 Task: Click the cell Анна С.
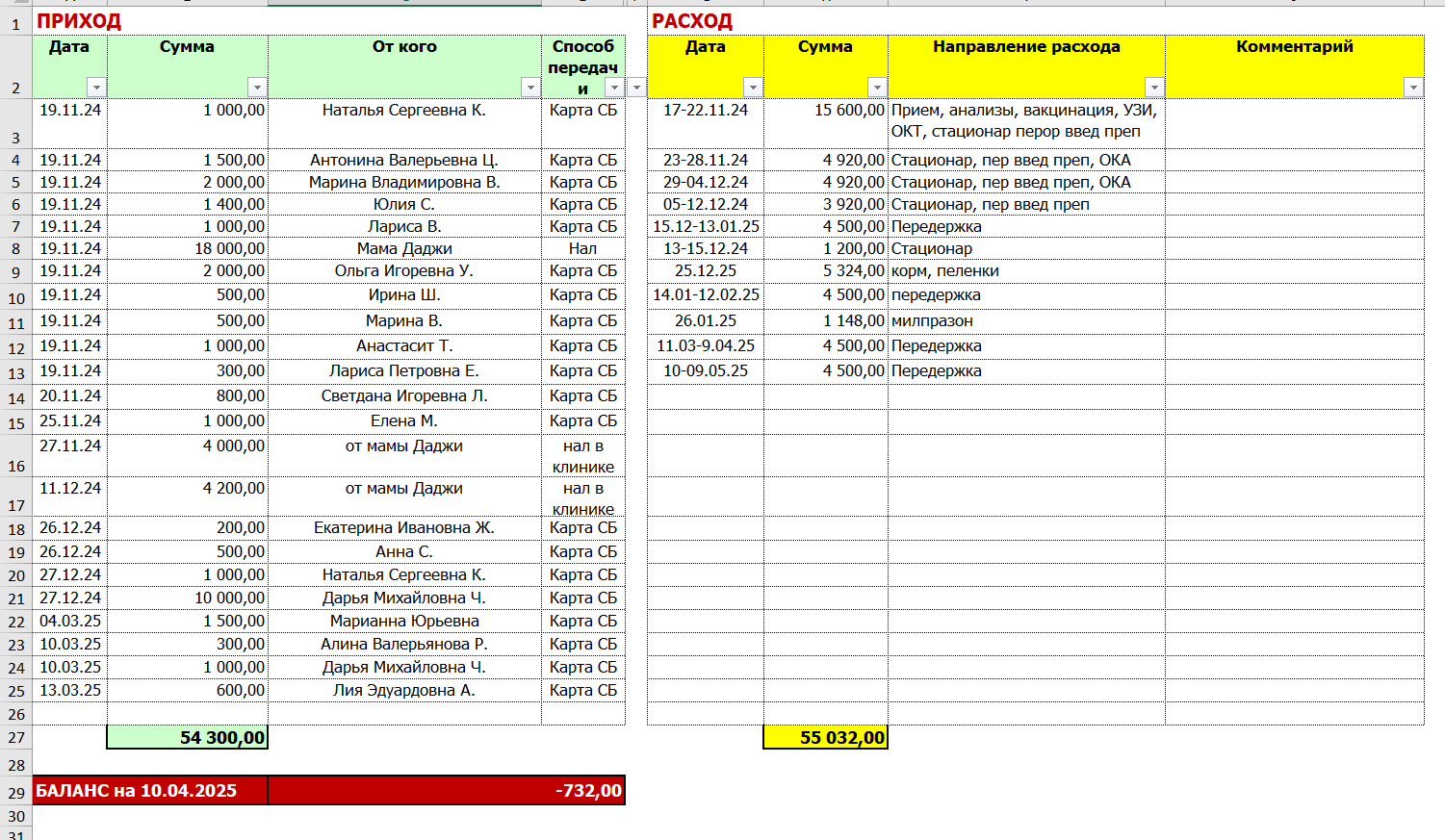[404, 551]
